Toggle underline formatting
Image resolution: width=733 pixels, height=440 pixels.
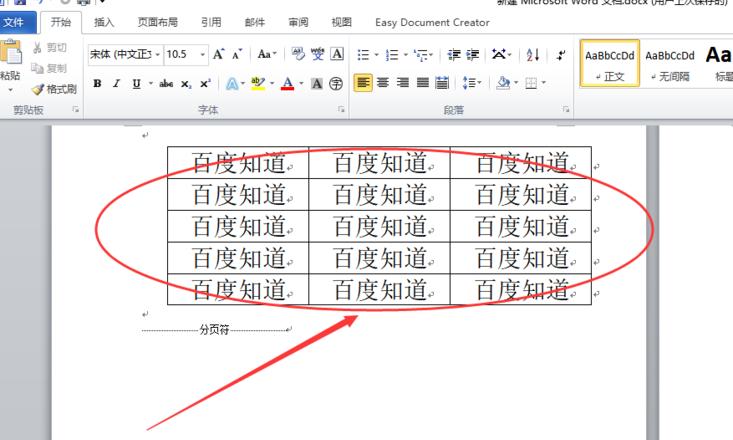136,84
